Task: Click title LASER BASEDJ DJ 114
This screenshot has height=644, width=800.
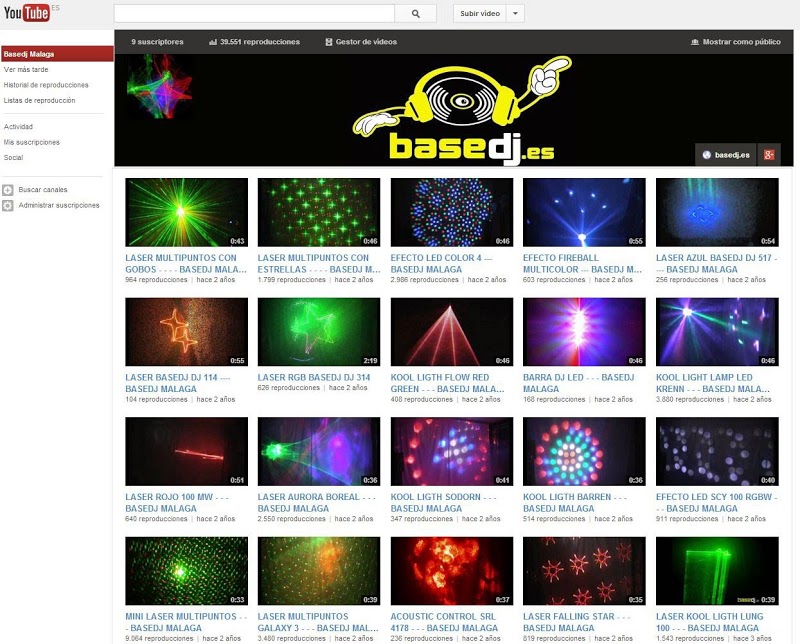Action: [178, 383]
